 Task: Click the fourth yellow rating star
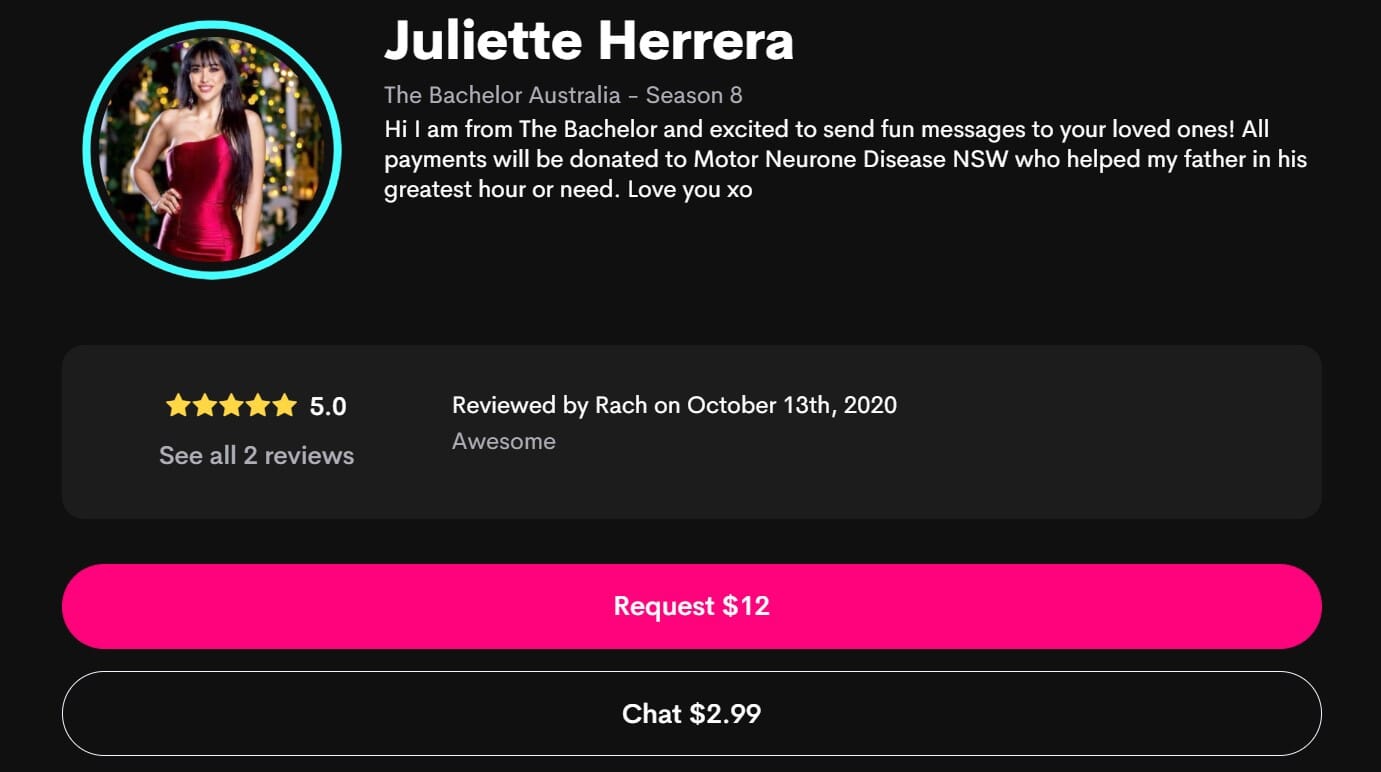click(x=258, y=405)
